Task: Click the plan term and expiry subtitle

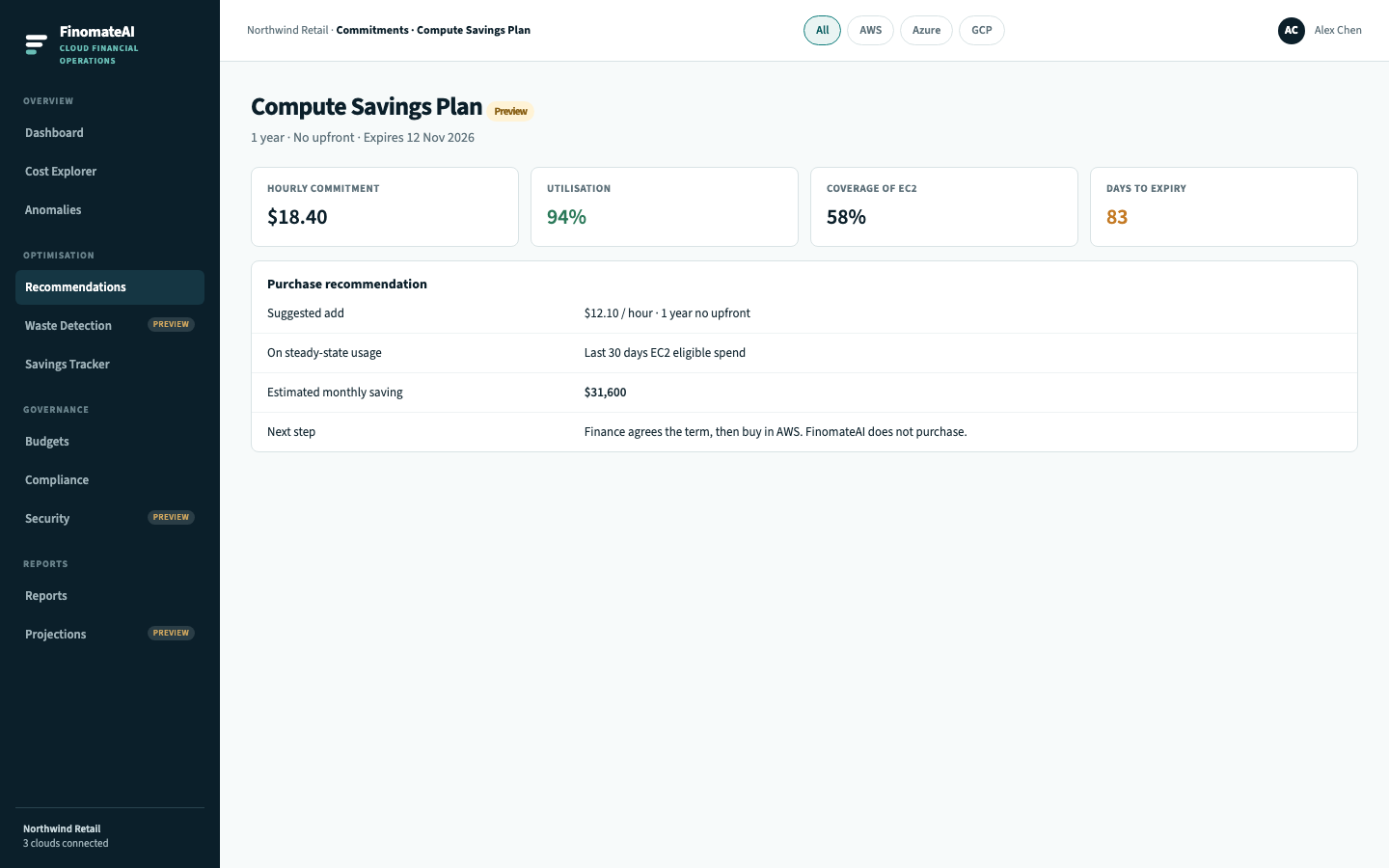Action: click(363, 138)
